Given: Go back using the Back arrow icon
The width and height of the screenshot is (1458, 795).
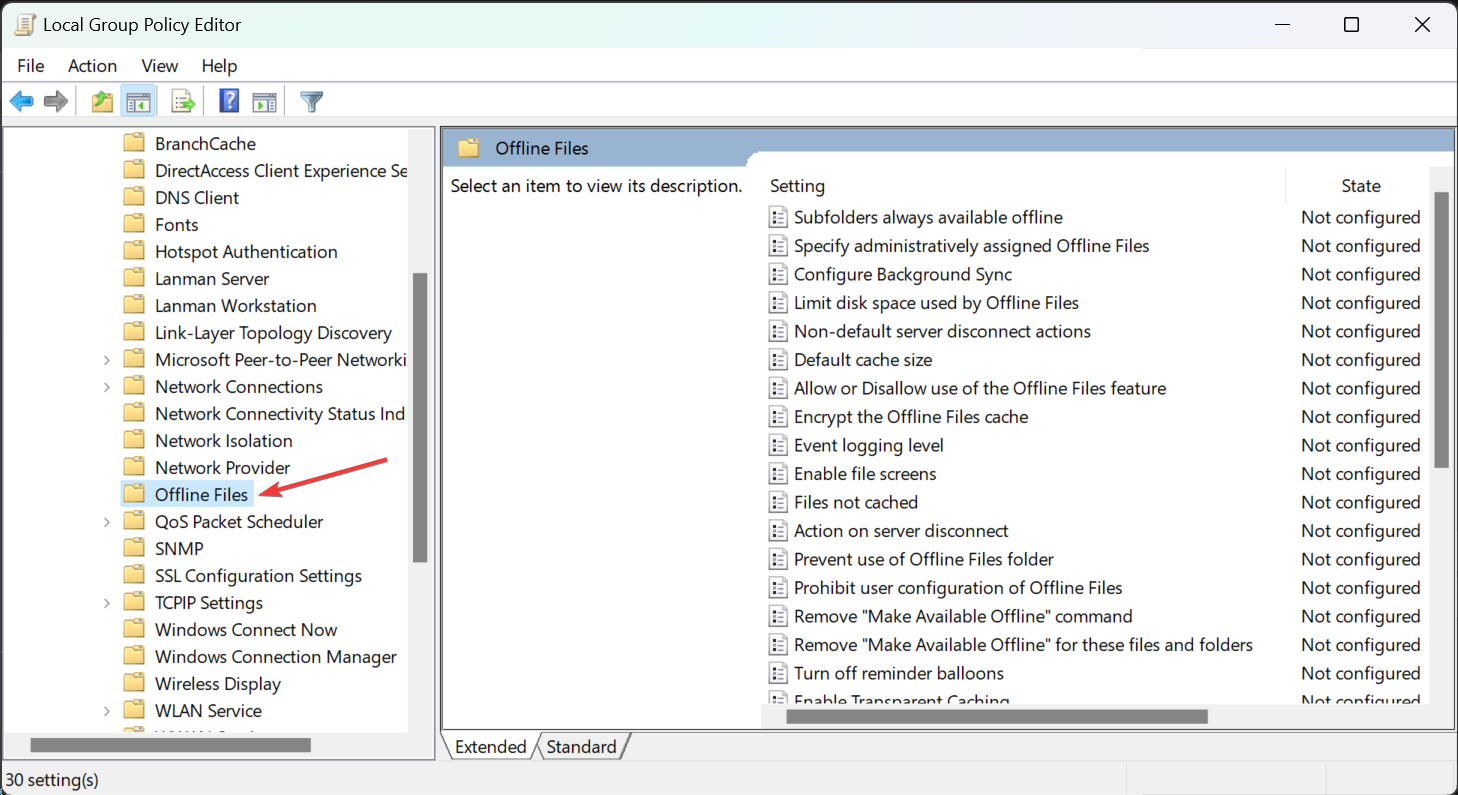Looking at the screenshot, I should tap(22, 101).
